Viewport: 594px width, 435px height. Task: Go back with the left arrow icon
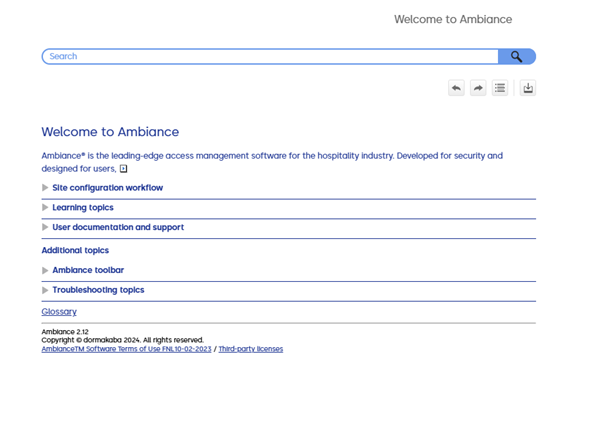pyautogui.click(x=456, y=88)
